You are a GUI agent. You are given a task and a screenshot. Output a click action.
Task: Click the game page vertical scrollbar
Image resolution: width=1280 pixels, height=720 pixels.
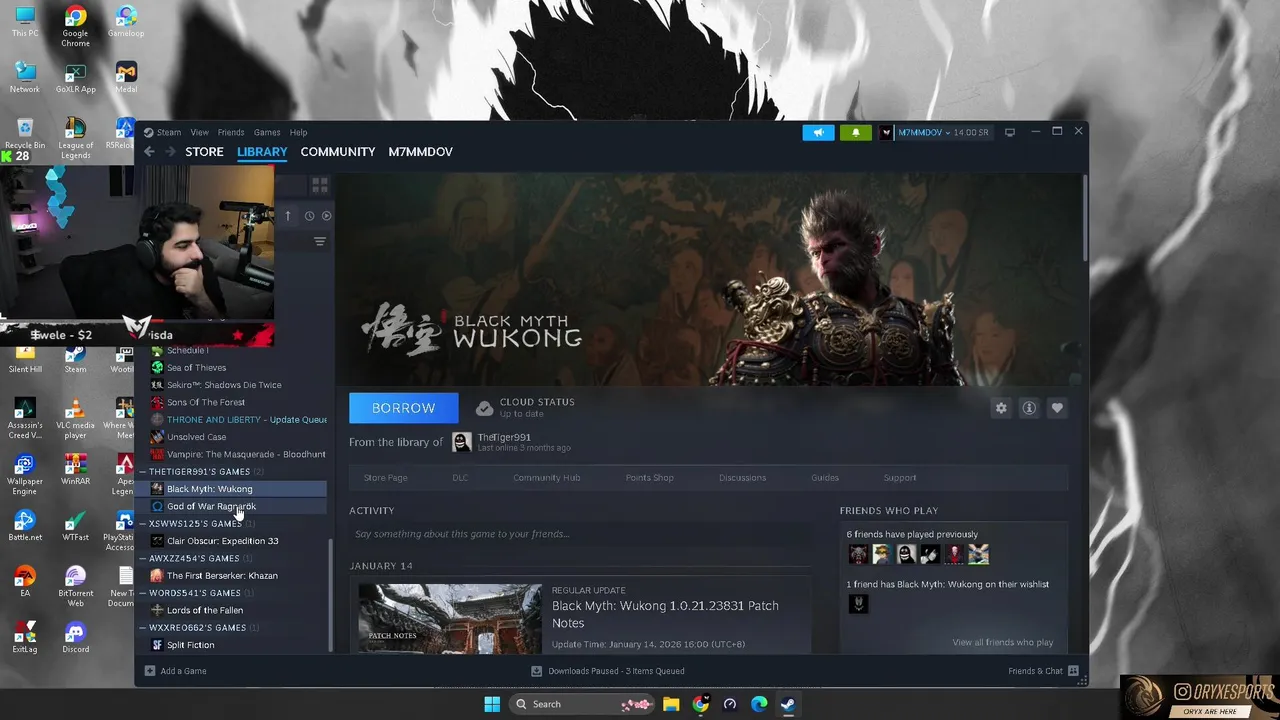[1085, 220]
